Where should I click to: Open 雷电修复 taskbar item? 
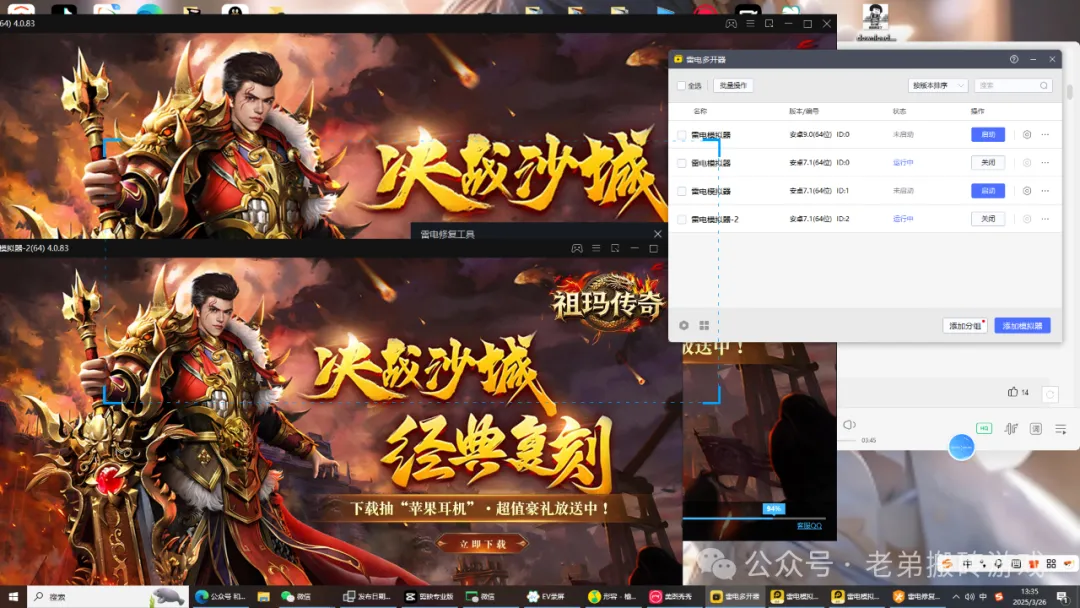click(x=916, y=596)
